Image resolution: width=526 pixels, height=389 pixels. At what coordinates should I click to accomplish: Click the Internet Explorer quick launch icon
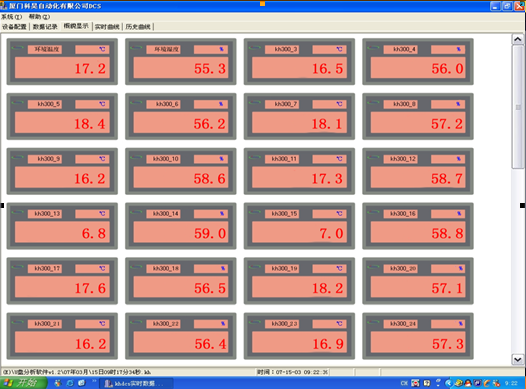(70, 383)
